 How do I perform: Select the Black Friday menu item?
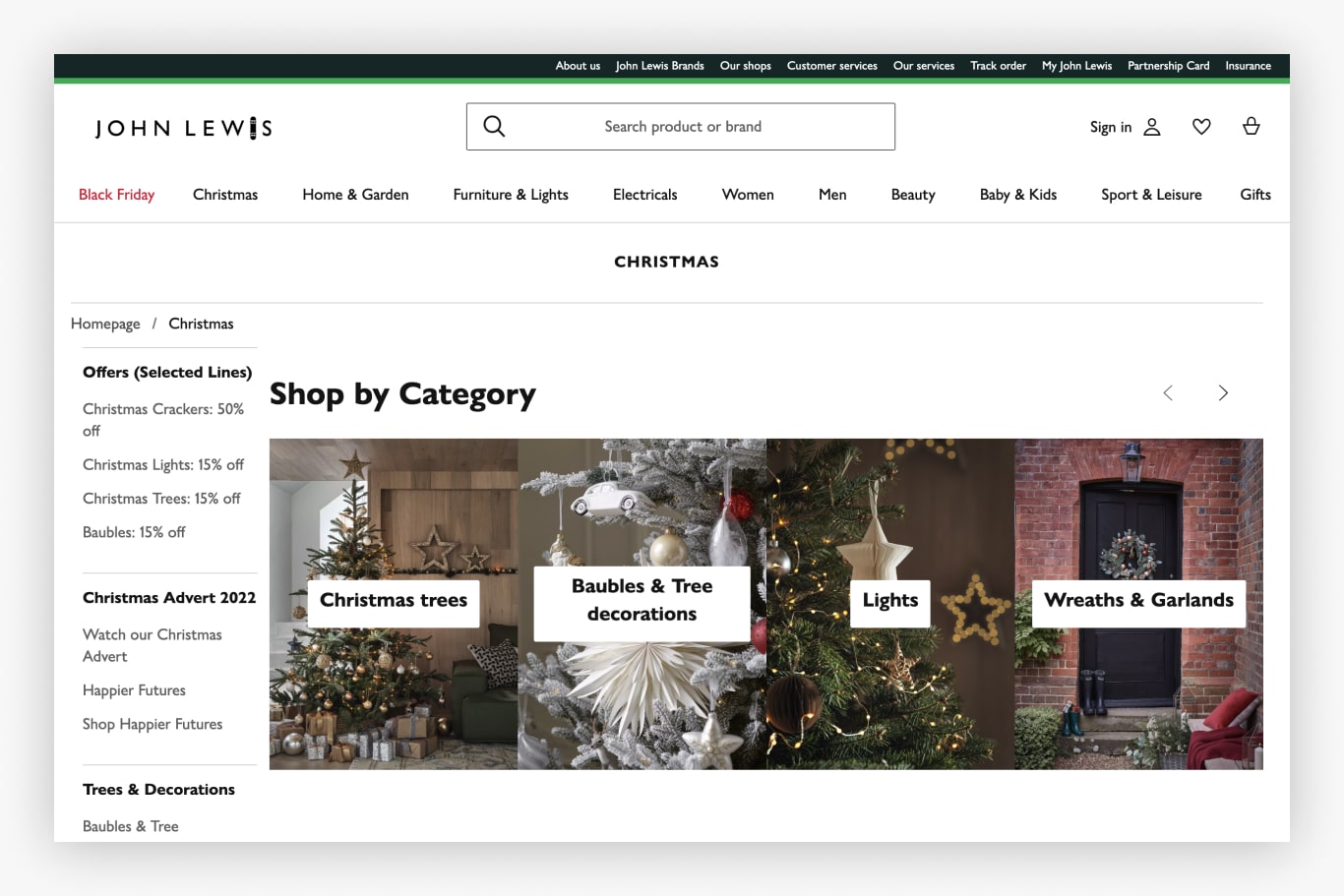point(116,194)
